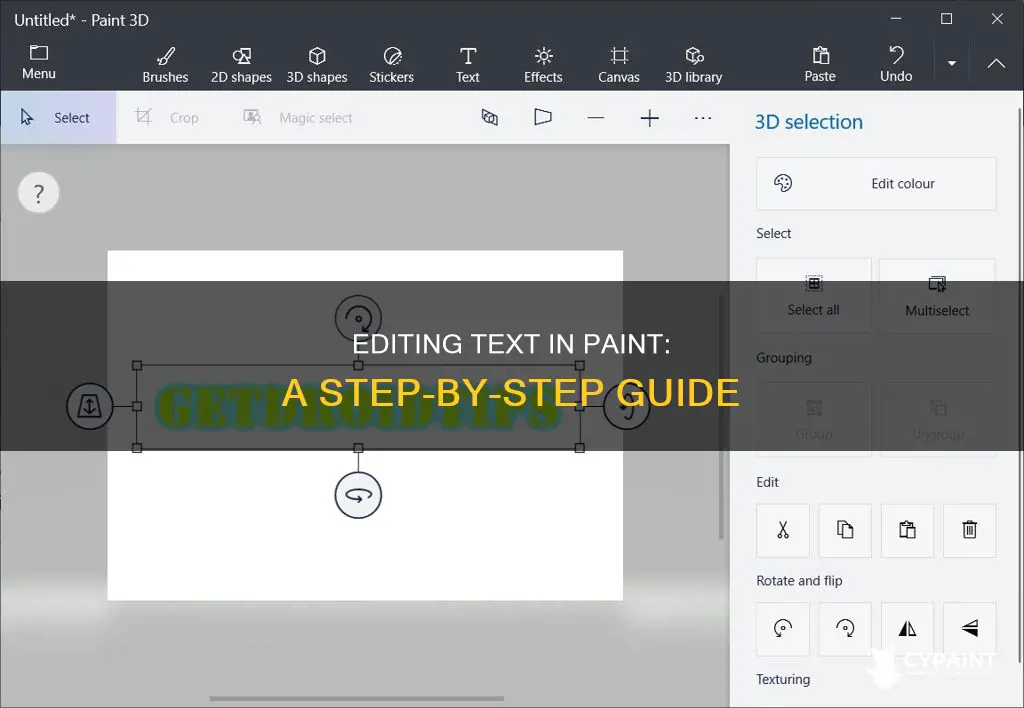Click the perspective view flag icon
1024x708 pixels.
(543, 118)
